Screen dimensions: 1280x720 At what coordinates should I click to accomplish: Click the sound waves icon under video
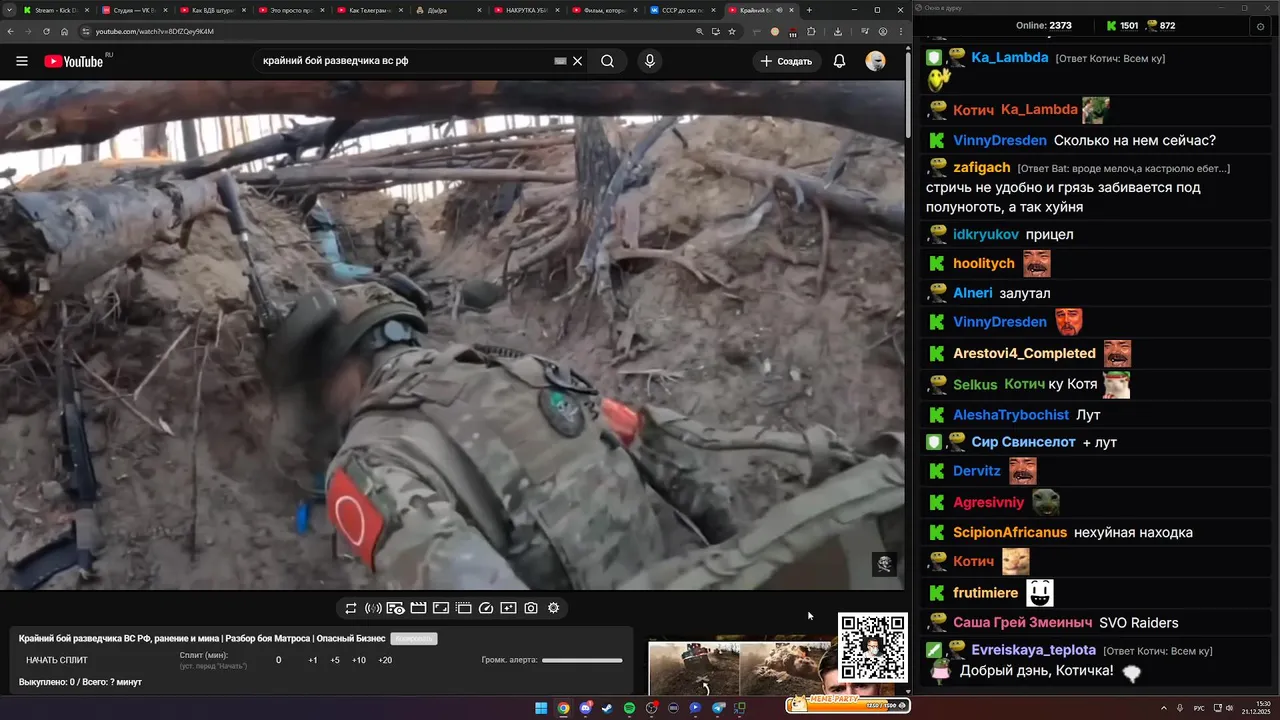click(x=373, y=608)
